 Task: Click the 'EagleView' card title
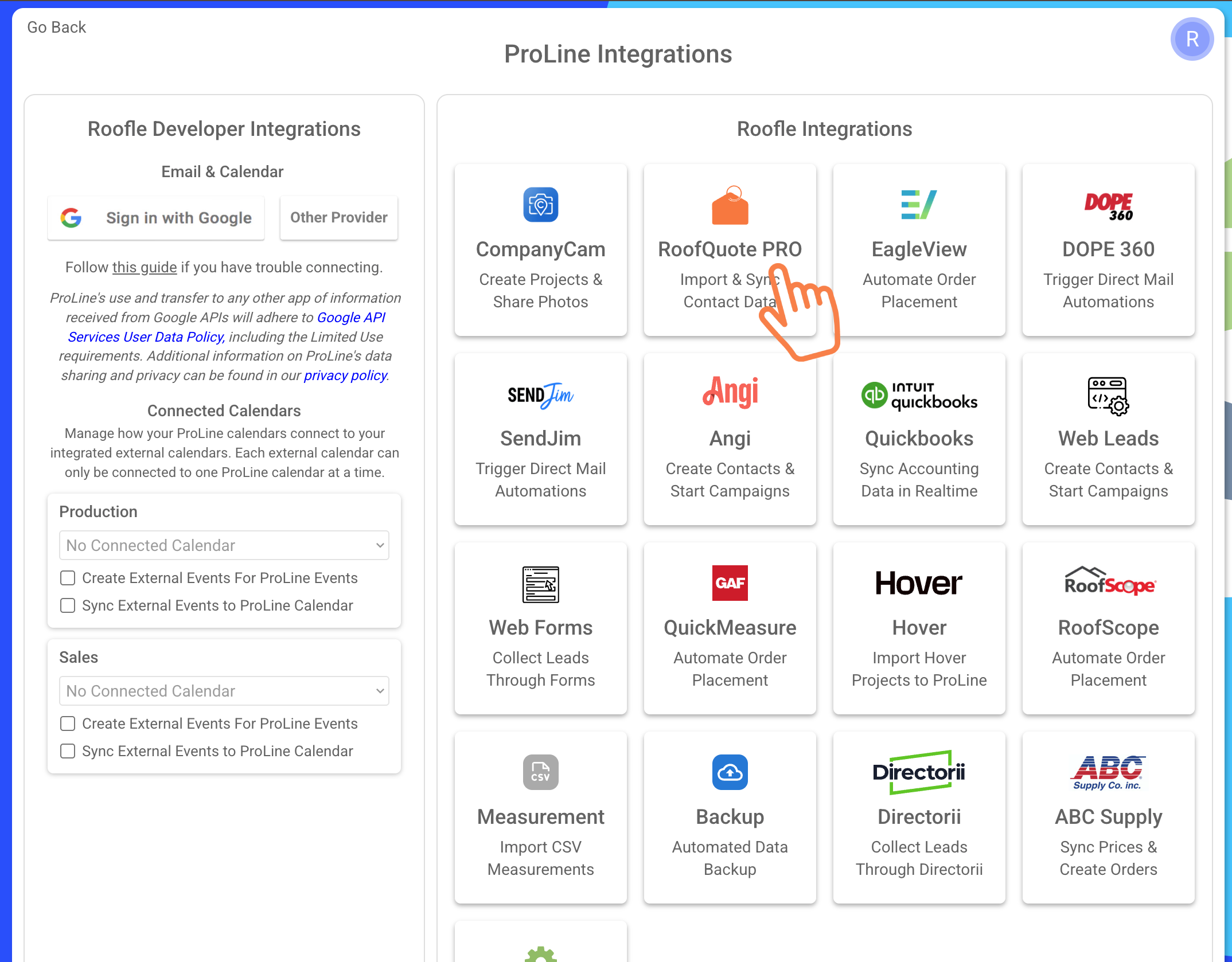pyautogui.click(x=919, y=249)
